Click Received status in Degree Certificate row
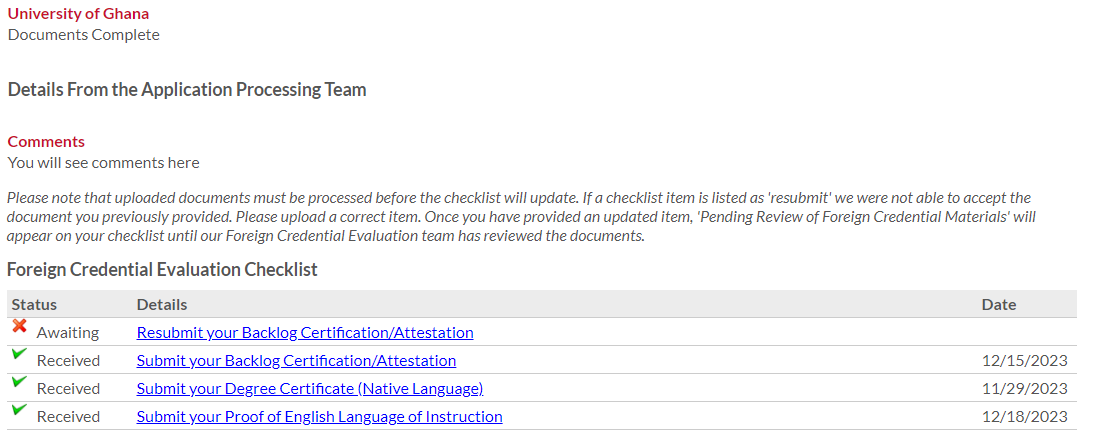The height and width of the screenshot is (442, 1107). pos(68,388)
